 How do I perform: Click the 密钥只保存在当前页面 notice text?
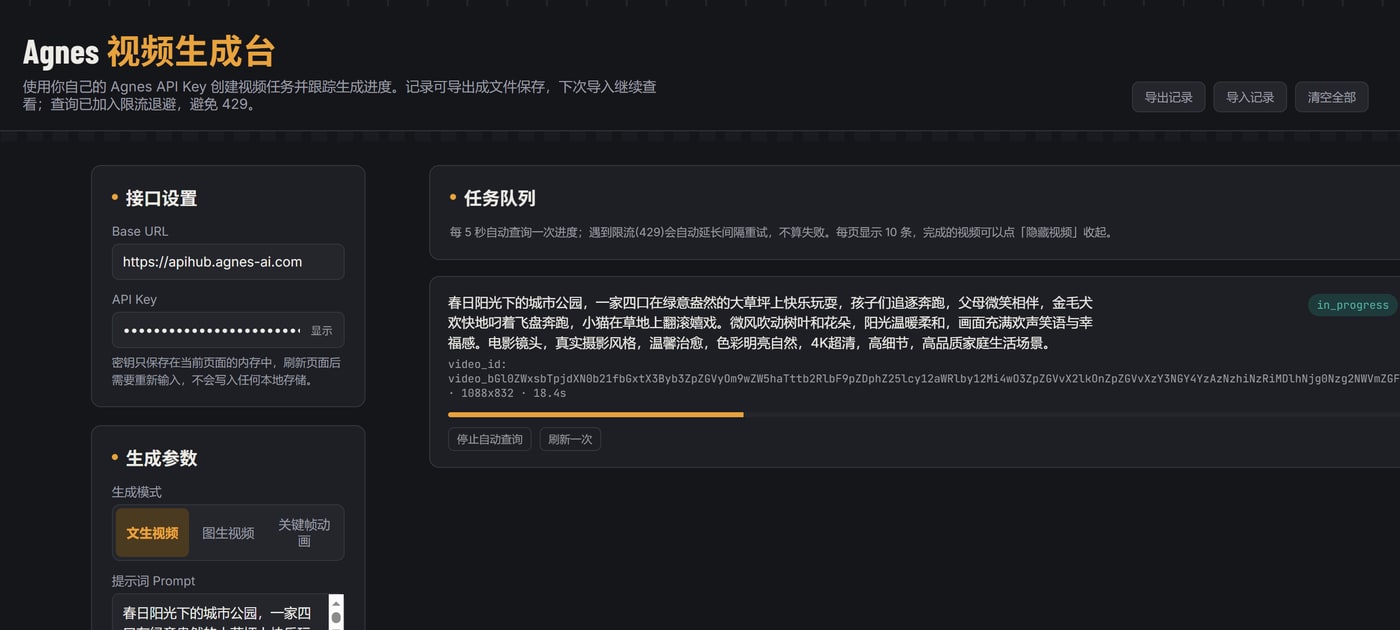coord(226,371)
